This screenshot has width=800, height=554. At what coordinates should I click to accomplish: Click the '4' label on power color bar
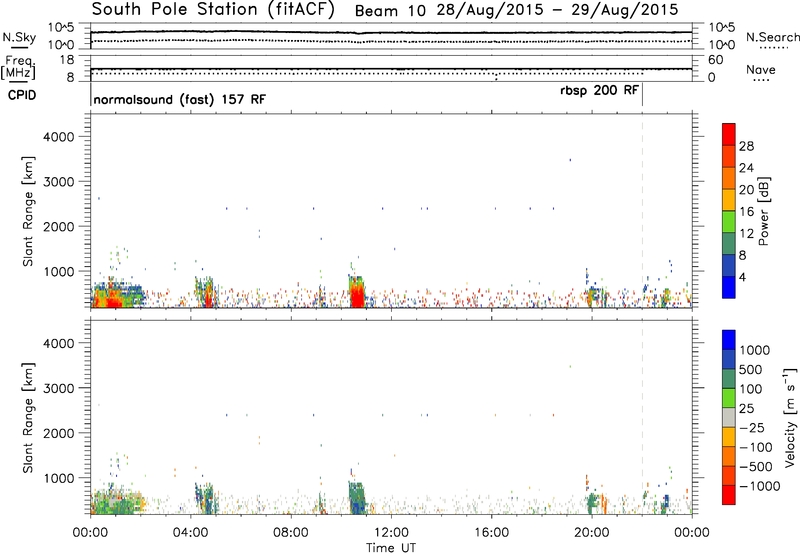pos(743,278)
